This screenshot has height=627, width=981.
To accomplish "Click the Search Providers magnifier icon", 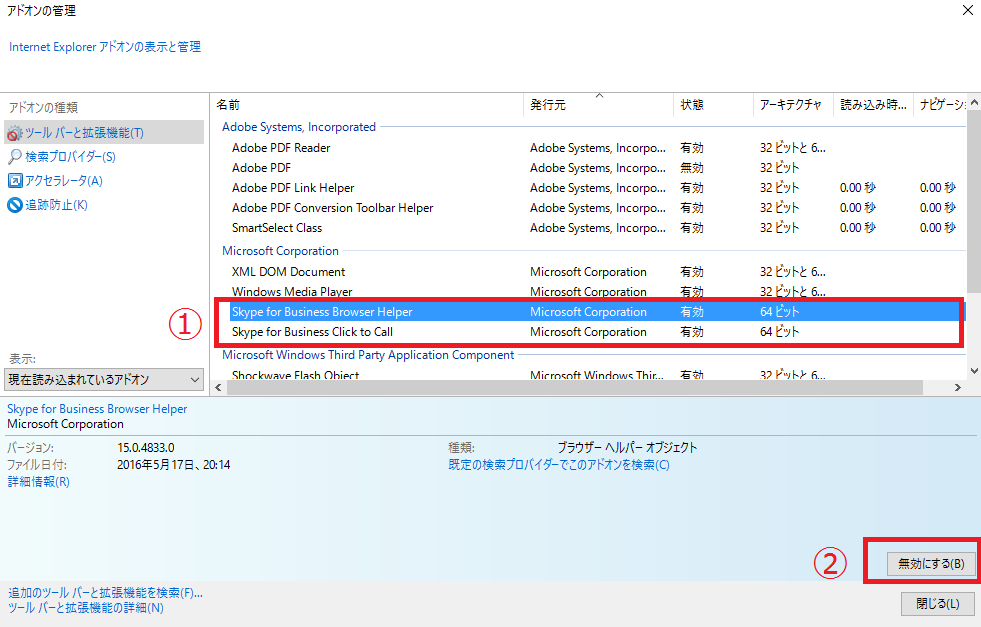I will [x=14, y=156].
